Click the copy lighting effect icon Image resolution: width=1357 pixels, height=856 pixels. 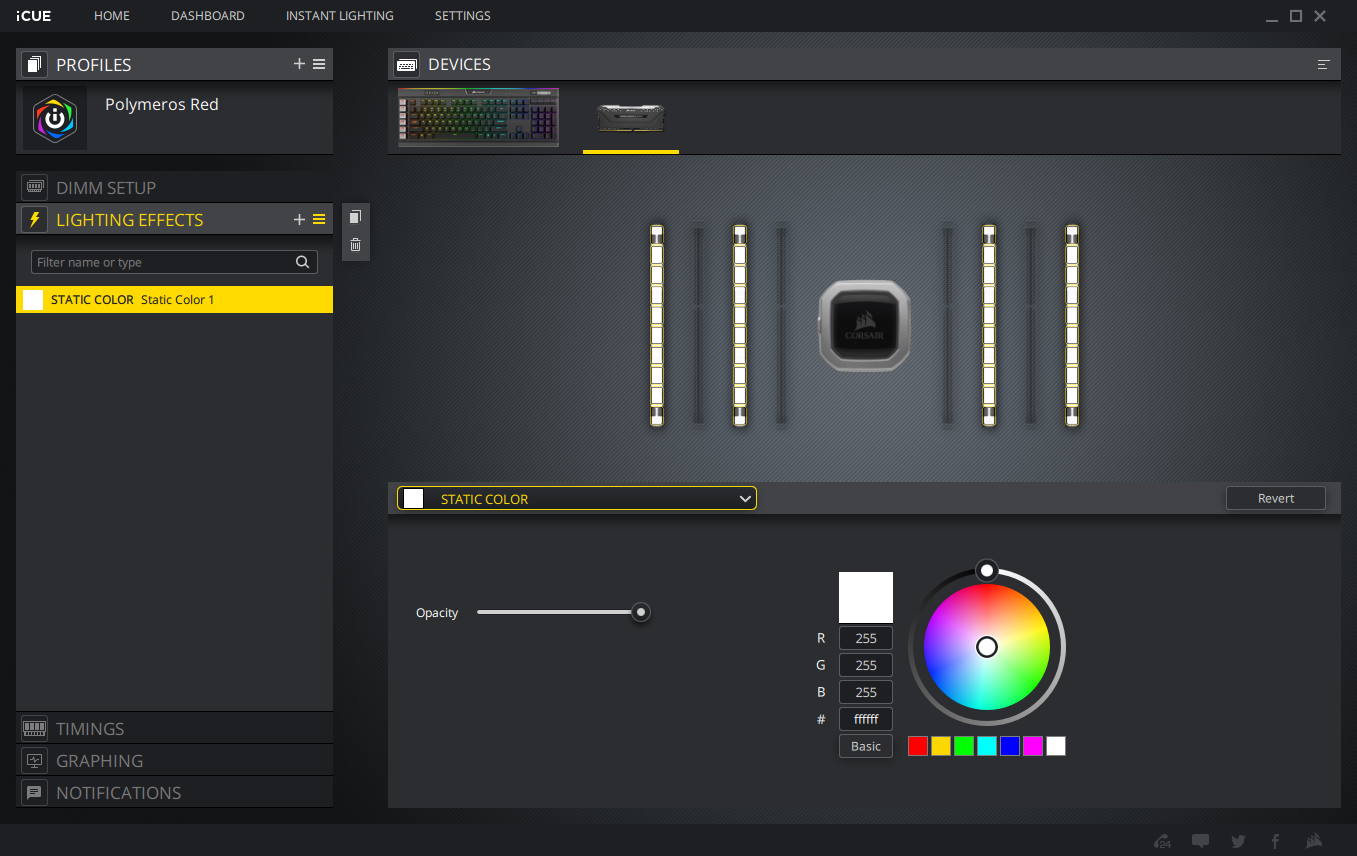tap(355, 217)
